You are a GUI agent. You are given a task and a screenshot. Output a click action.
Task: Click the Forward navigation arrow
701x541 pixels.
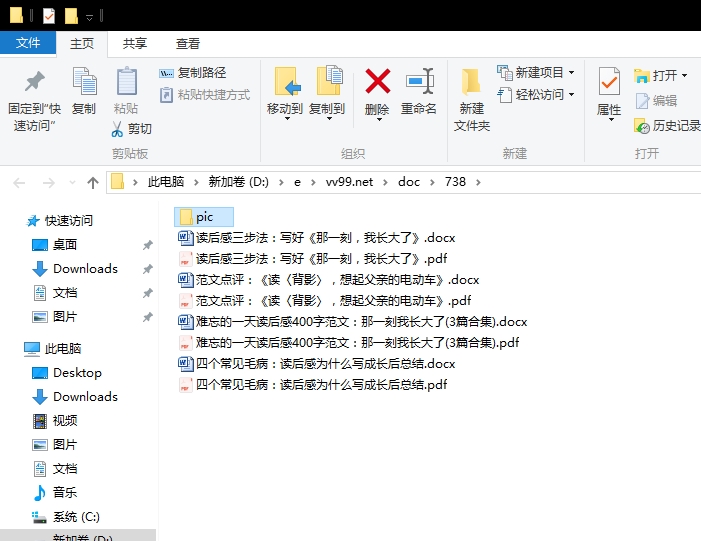(48, 182)
